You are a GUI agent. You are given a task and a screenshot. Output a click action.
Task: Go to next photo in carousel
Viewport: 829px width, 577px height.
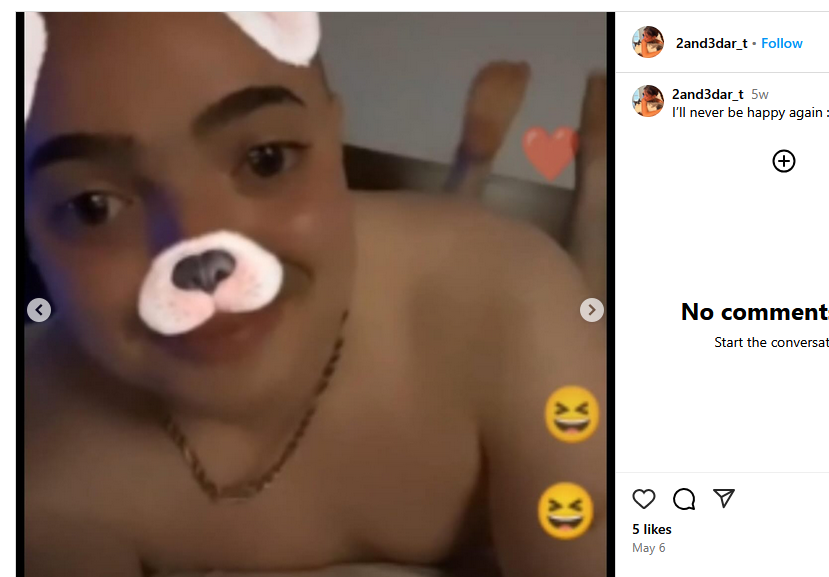(x=592, y=310)
